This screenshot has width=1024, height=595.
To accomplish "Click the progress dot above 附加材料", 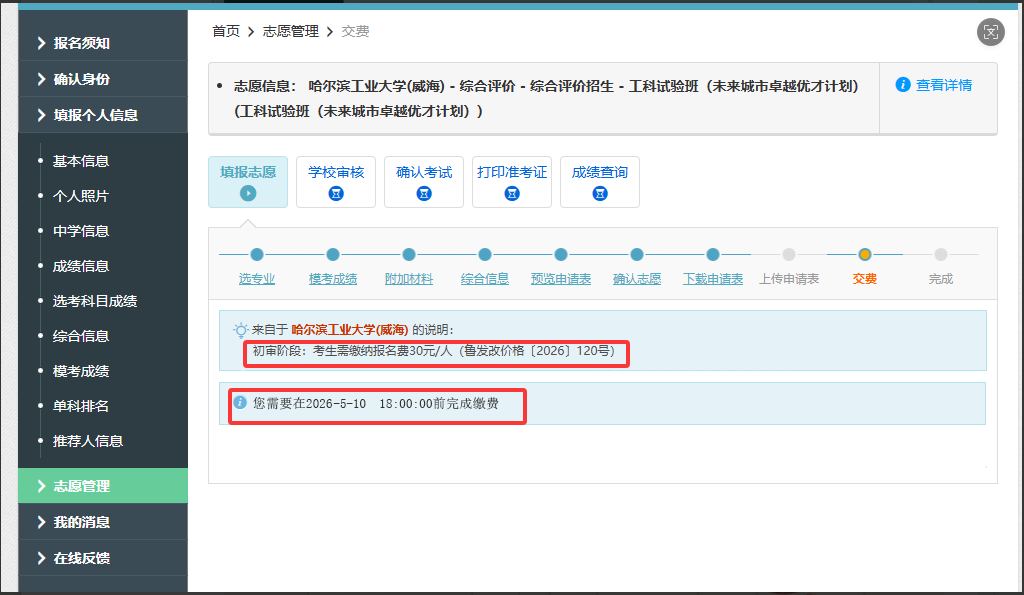I will (x=409, y=254).
